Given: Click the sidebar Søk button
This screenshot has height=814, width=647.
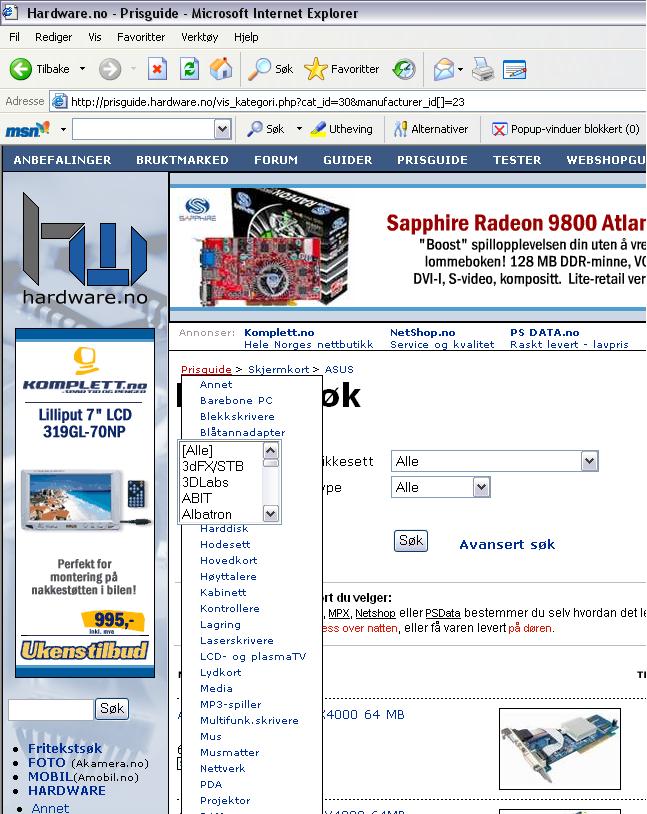Looking at the screenshot, I should [112, 709].
